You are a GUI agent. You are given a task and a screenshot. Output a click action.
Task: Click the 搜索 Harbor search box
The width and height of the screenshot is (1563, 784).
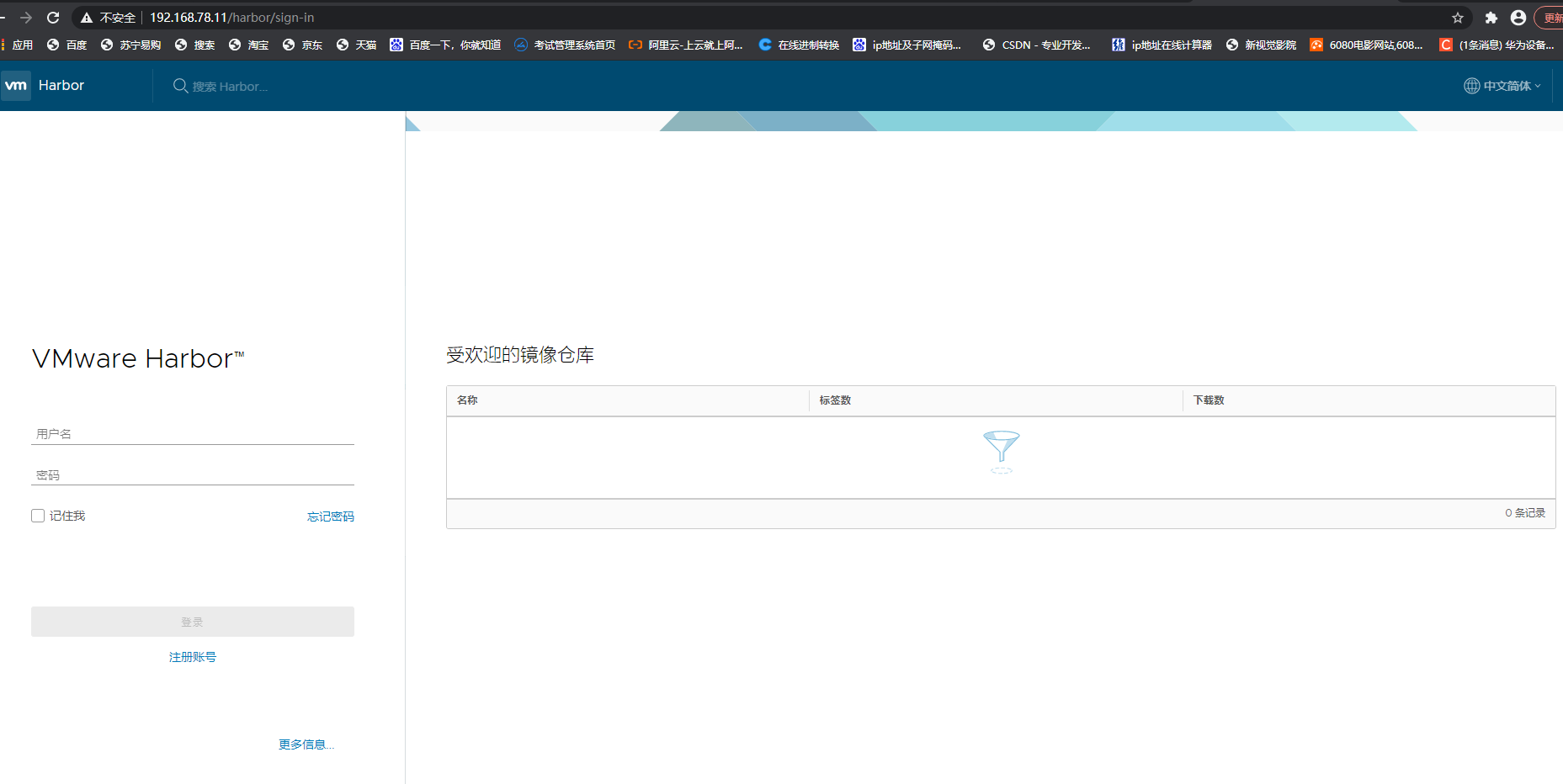pyautogui.click(x=230, y=87)
